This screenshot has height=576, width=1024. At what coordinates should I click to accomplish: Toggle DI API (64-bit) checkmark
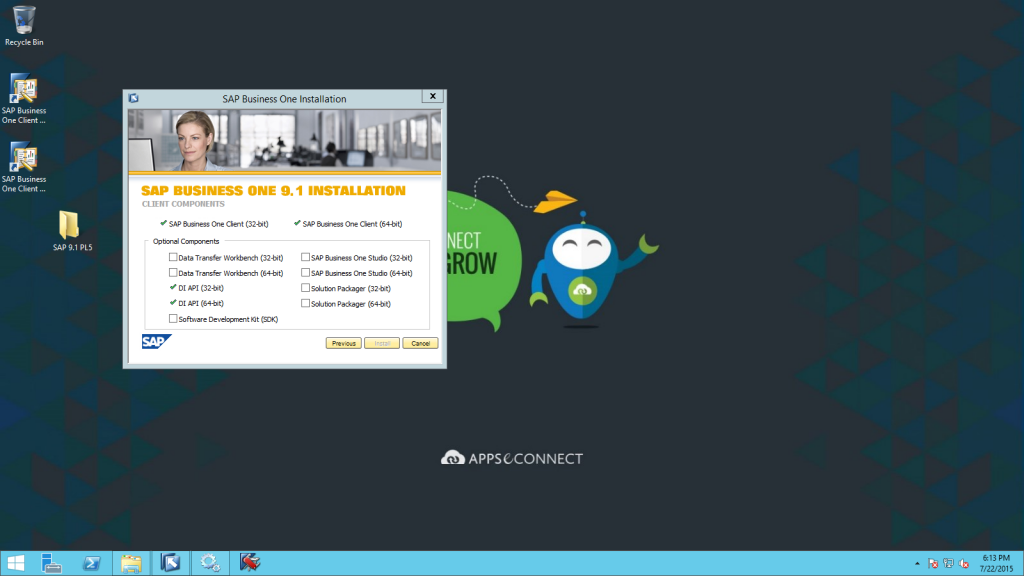[173, 303]
